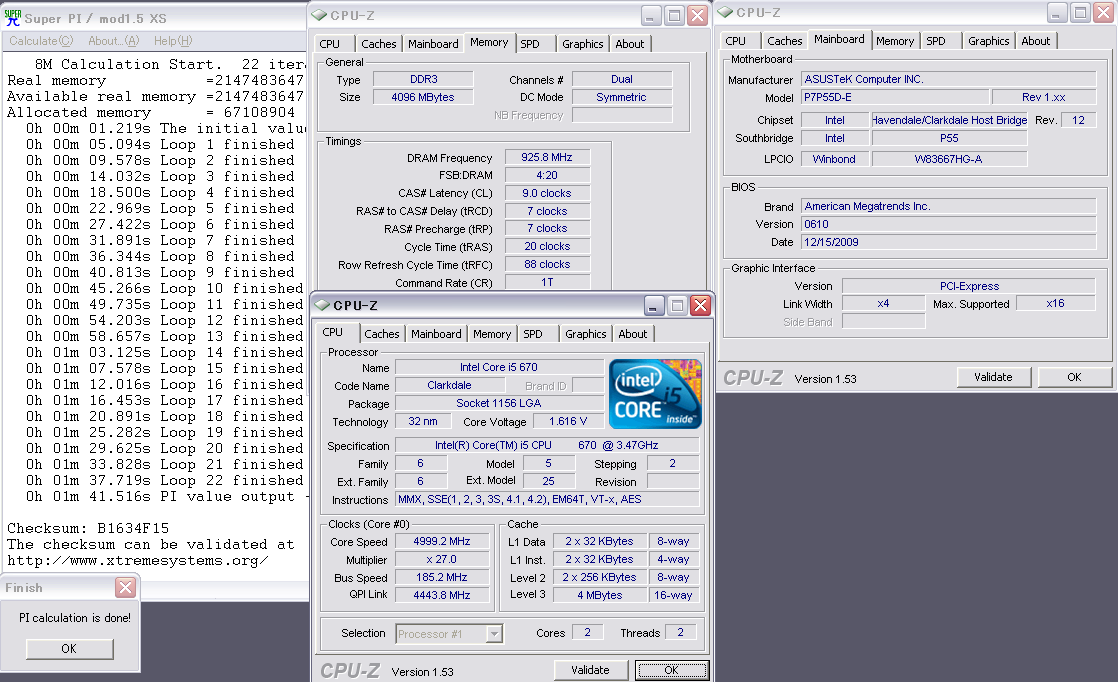Click Validate in the Processor CPU-Z window
Image resolution: width=1118 pixels, height=682 pixels.
[590, 670]
